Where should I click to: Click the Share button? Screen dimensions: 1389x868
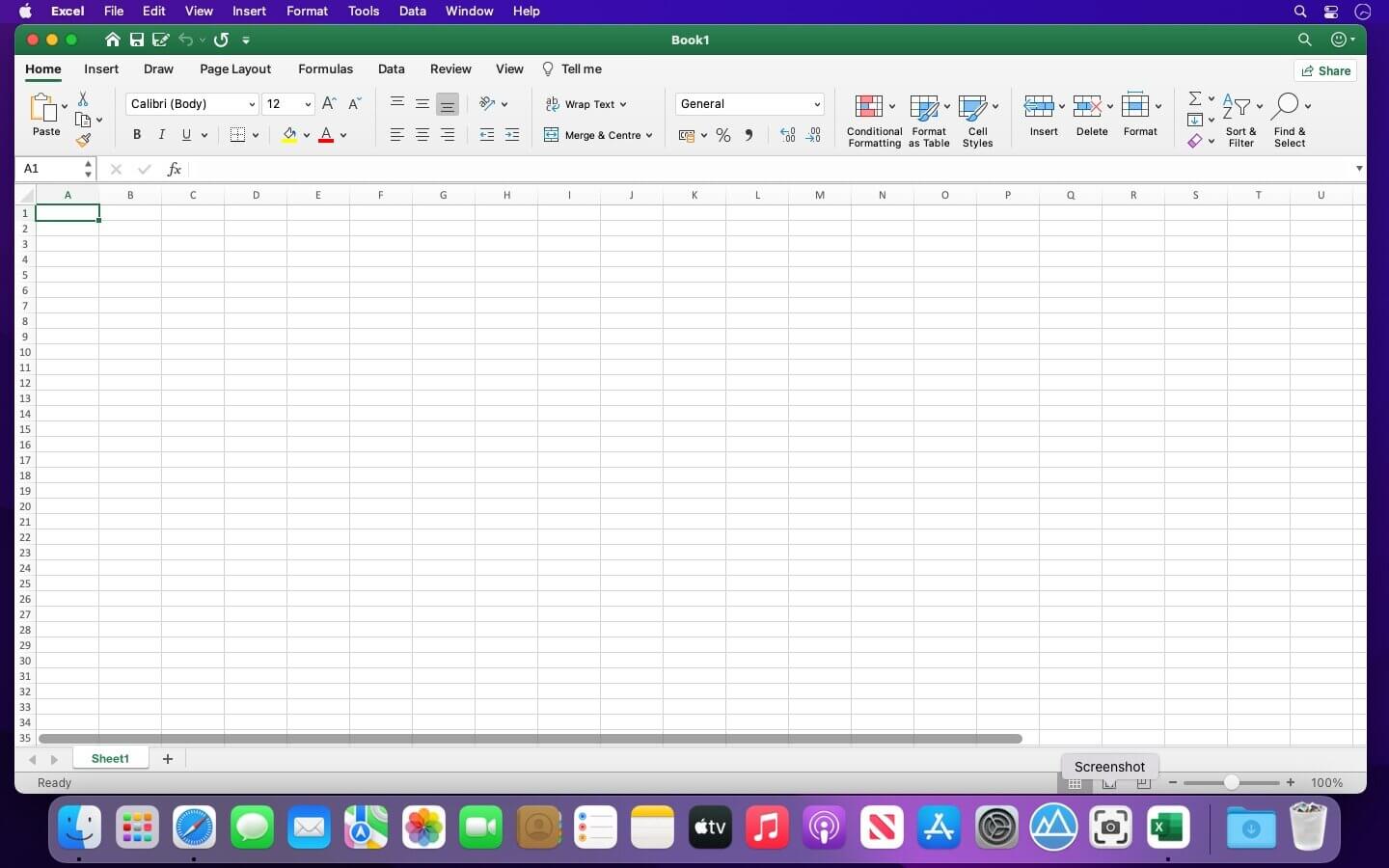click(x=1325, y=70)
